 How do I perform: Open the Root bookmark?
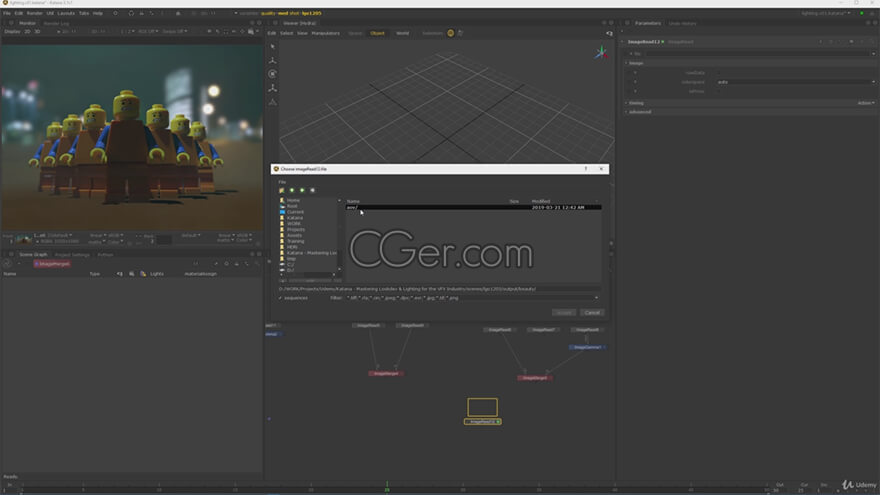292,206
